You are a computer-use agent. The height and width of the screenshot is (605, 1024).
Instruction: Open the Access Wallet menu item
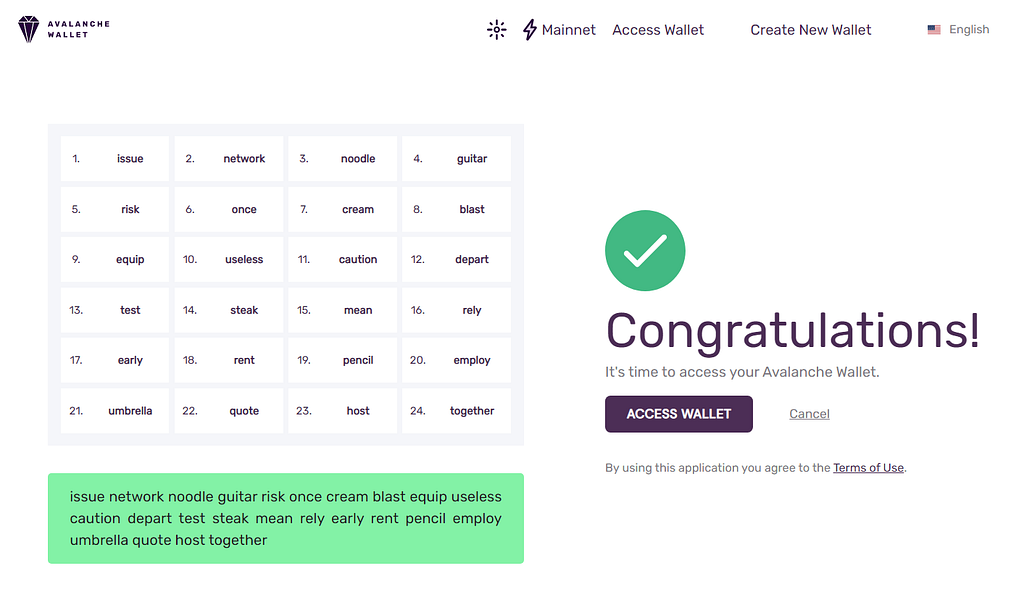(x=658, y=30)
